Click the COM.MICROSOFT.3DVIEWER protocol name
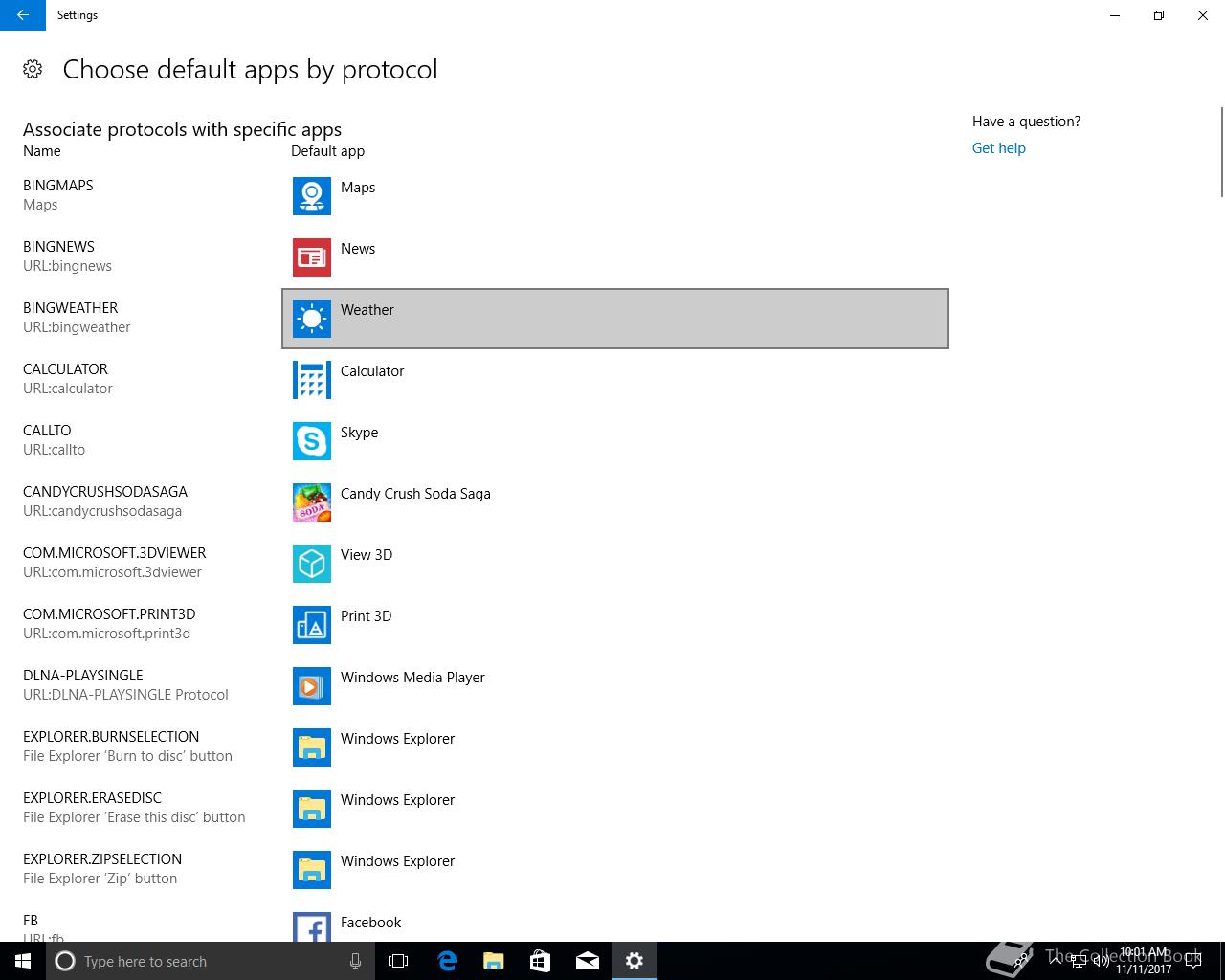Image resolution: width=1225 pixels, height=980 pixels. (115, 553)
